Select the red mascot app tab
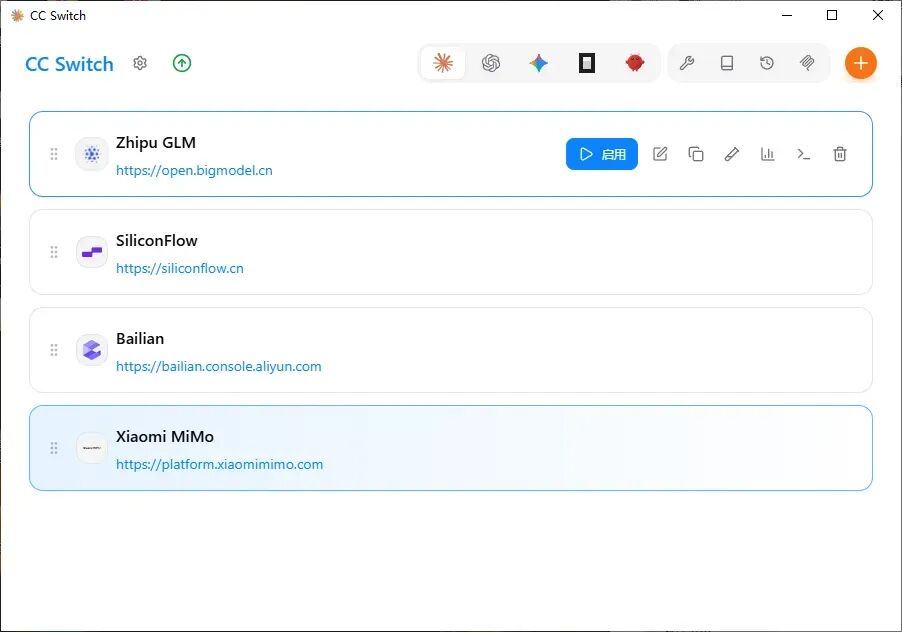 pyautogui.click(x=635, y=63)
